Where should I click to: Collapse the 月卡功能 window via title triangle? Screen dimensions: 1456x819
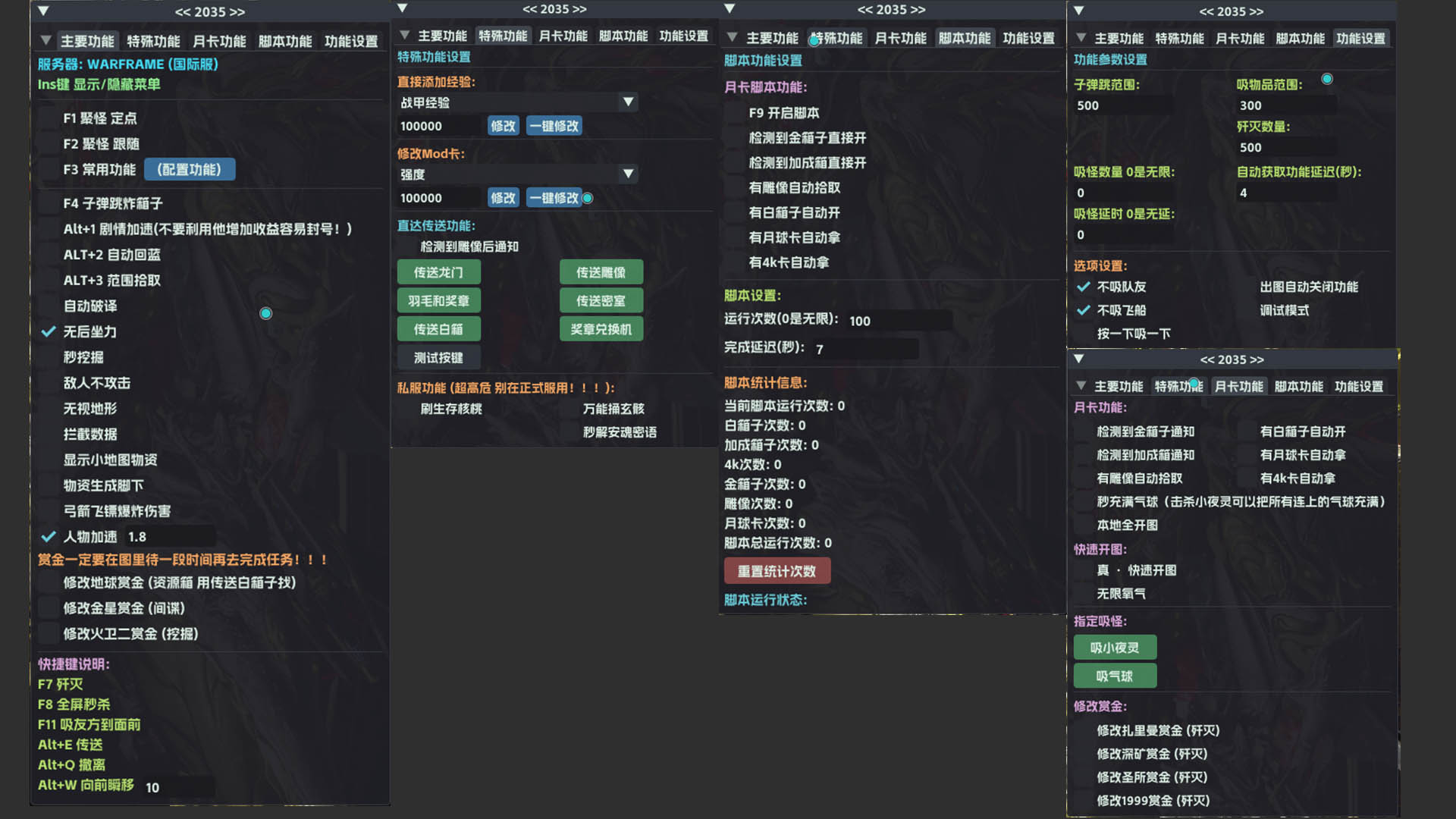coord(1078,359)
